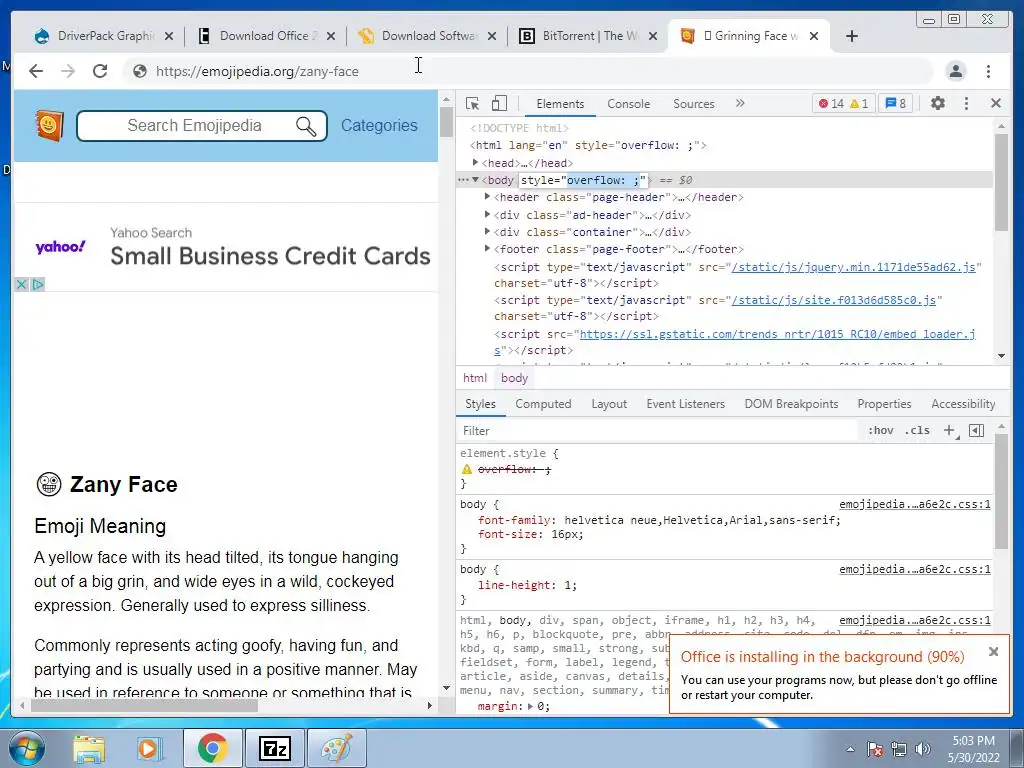Expand the footer page-footer node
This screenshot has width=1024, height=768.
pos(487,248)
